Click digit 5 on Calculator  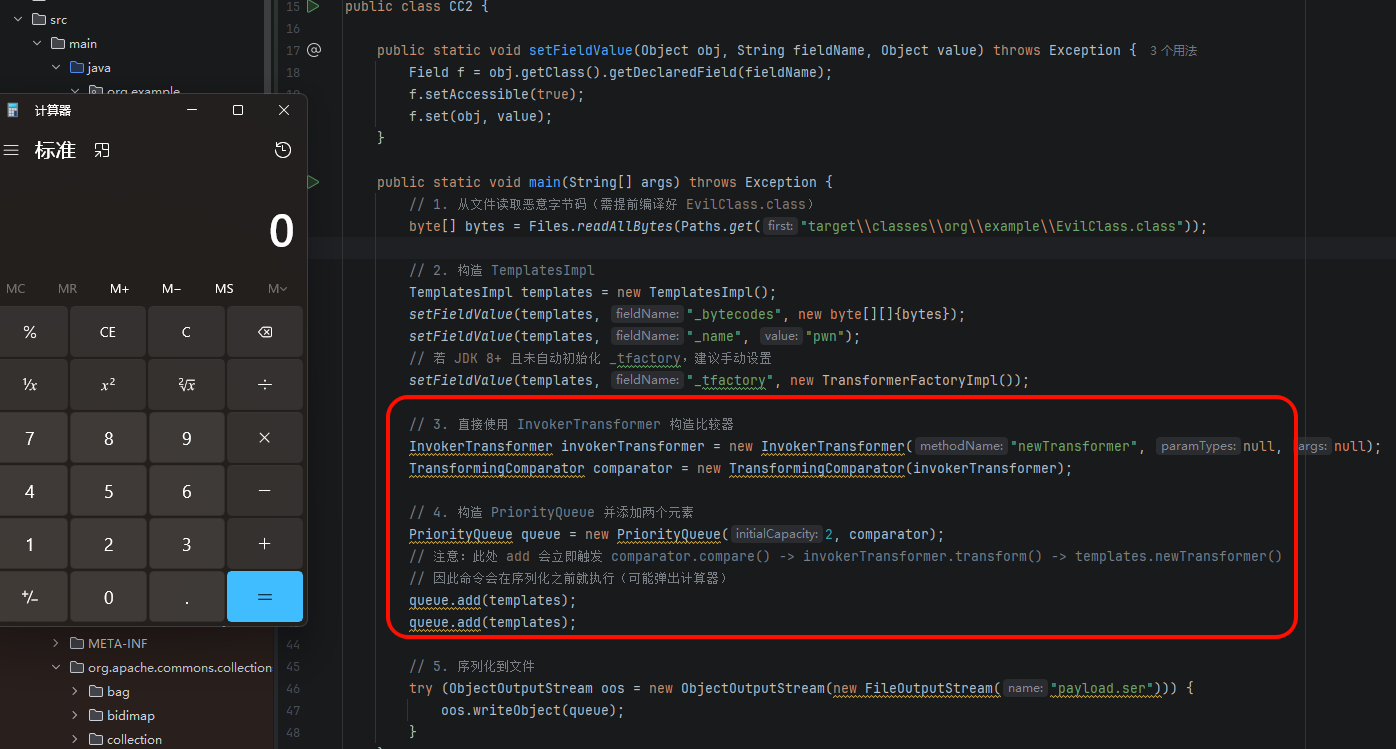click(x=108, y=491)
